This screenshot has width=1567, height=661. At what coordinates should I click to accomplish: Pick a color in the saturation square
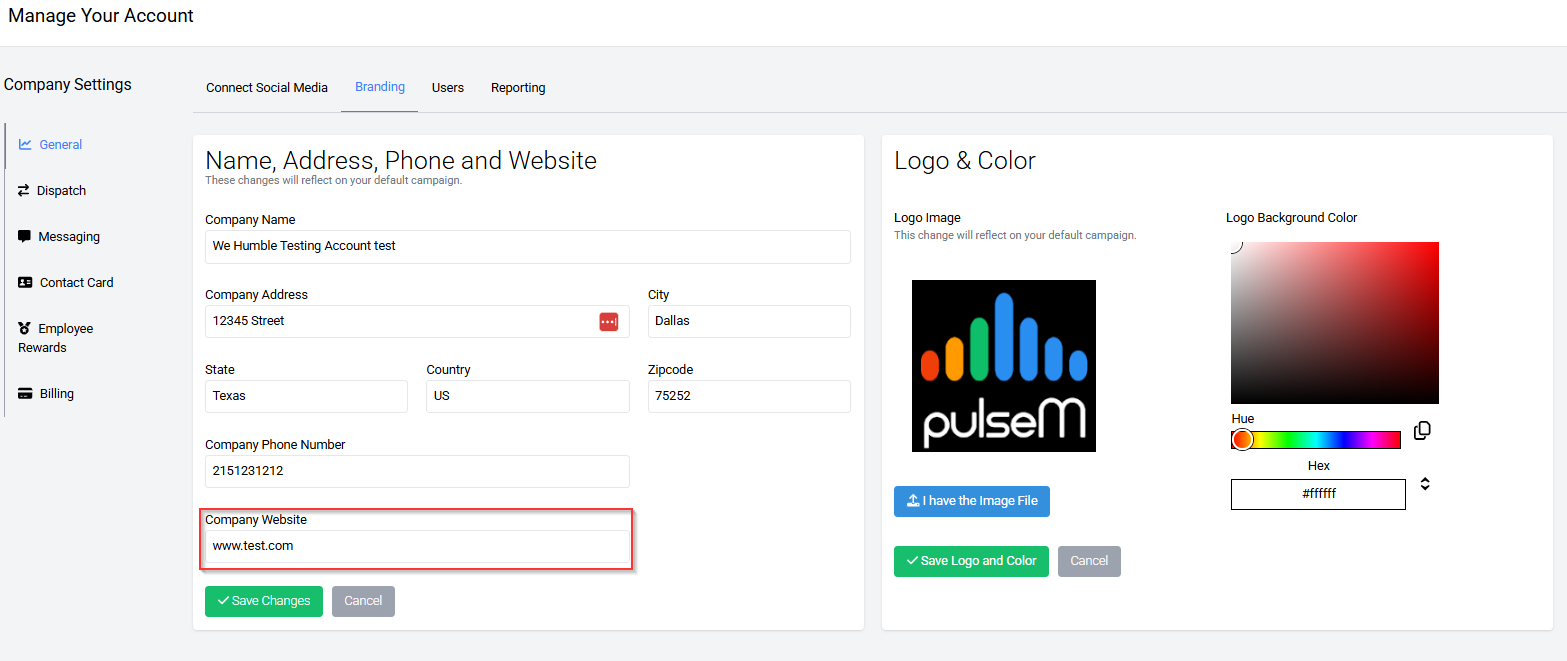pos(1335,323)
